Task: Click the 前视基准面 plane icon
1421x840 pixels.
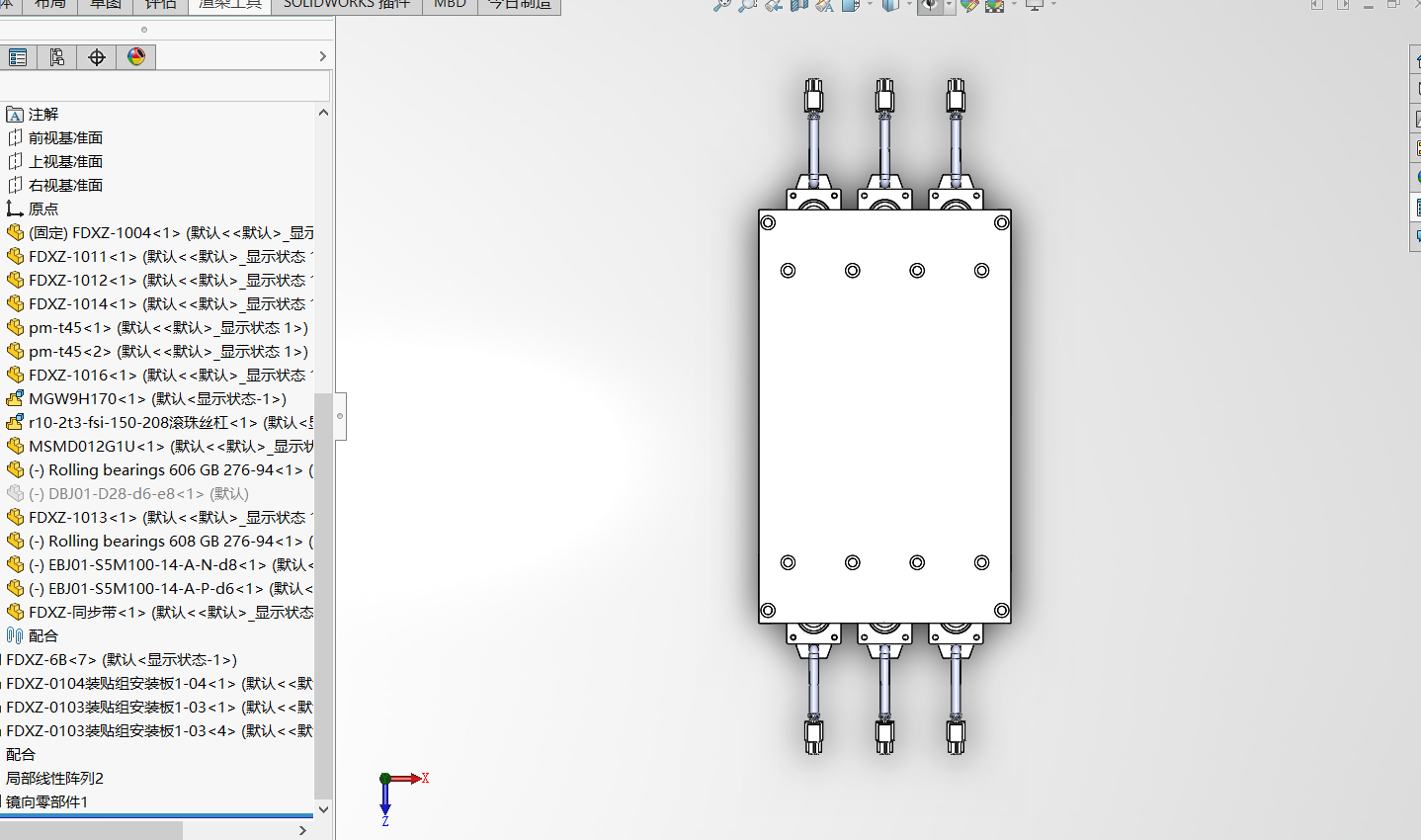Action: [x=15, y=138]
